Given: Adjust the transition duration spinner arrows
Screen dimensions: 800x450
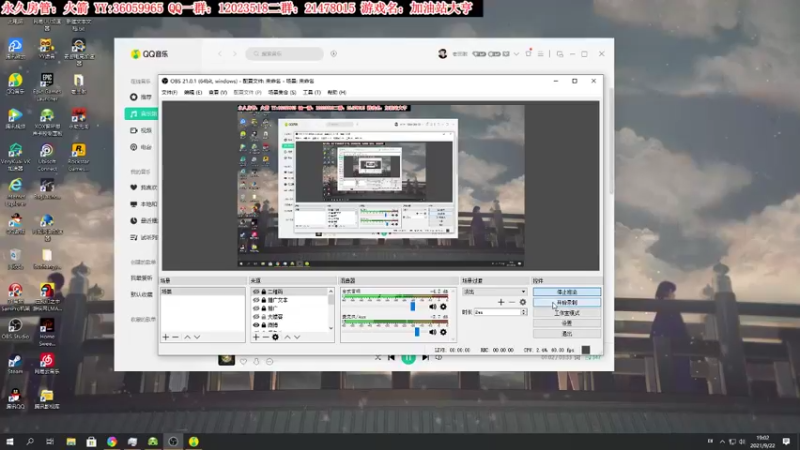Looking at the screenshot, I should point(524,312).
